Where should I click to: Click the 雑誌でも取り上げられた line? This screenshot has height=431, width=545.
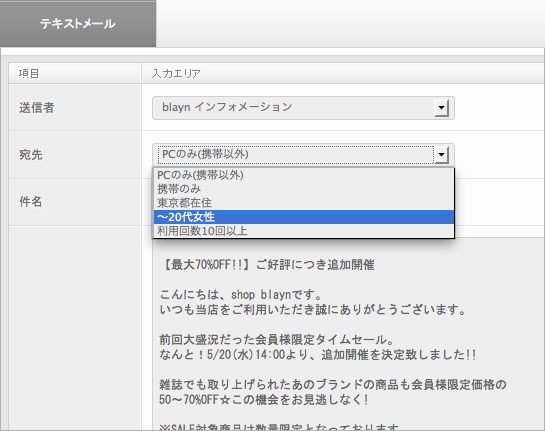pos(333,385)
